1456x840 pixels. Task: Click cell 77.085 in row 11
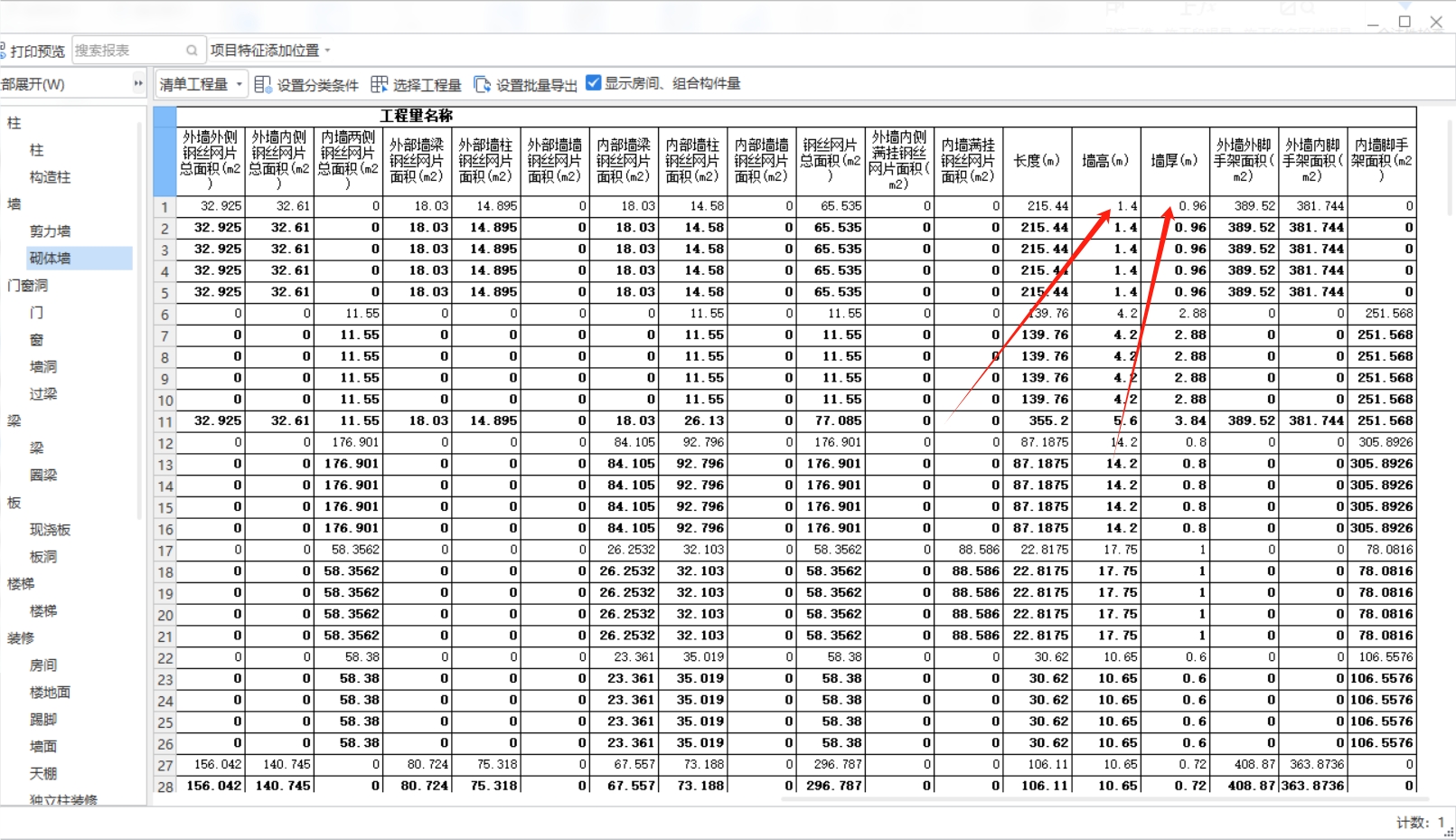point(831,420)
